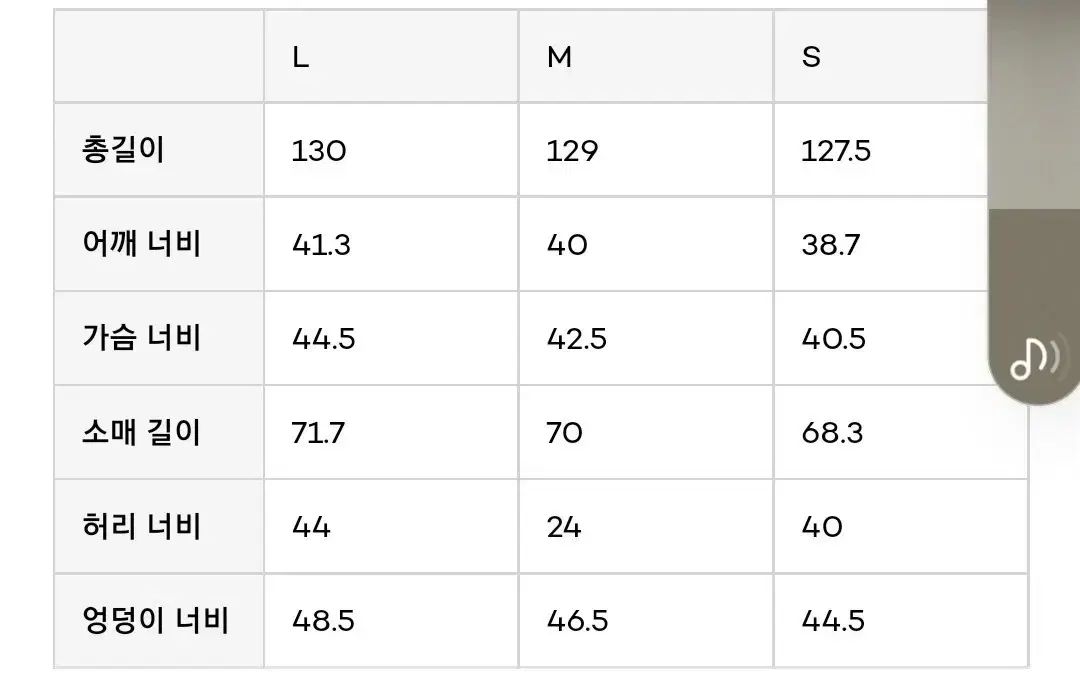Screen dimensions: 1080x691
Task: Click the 어깨 너비 row label
Action: pos(142,244)
